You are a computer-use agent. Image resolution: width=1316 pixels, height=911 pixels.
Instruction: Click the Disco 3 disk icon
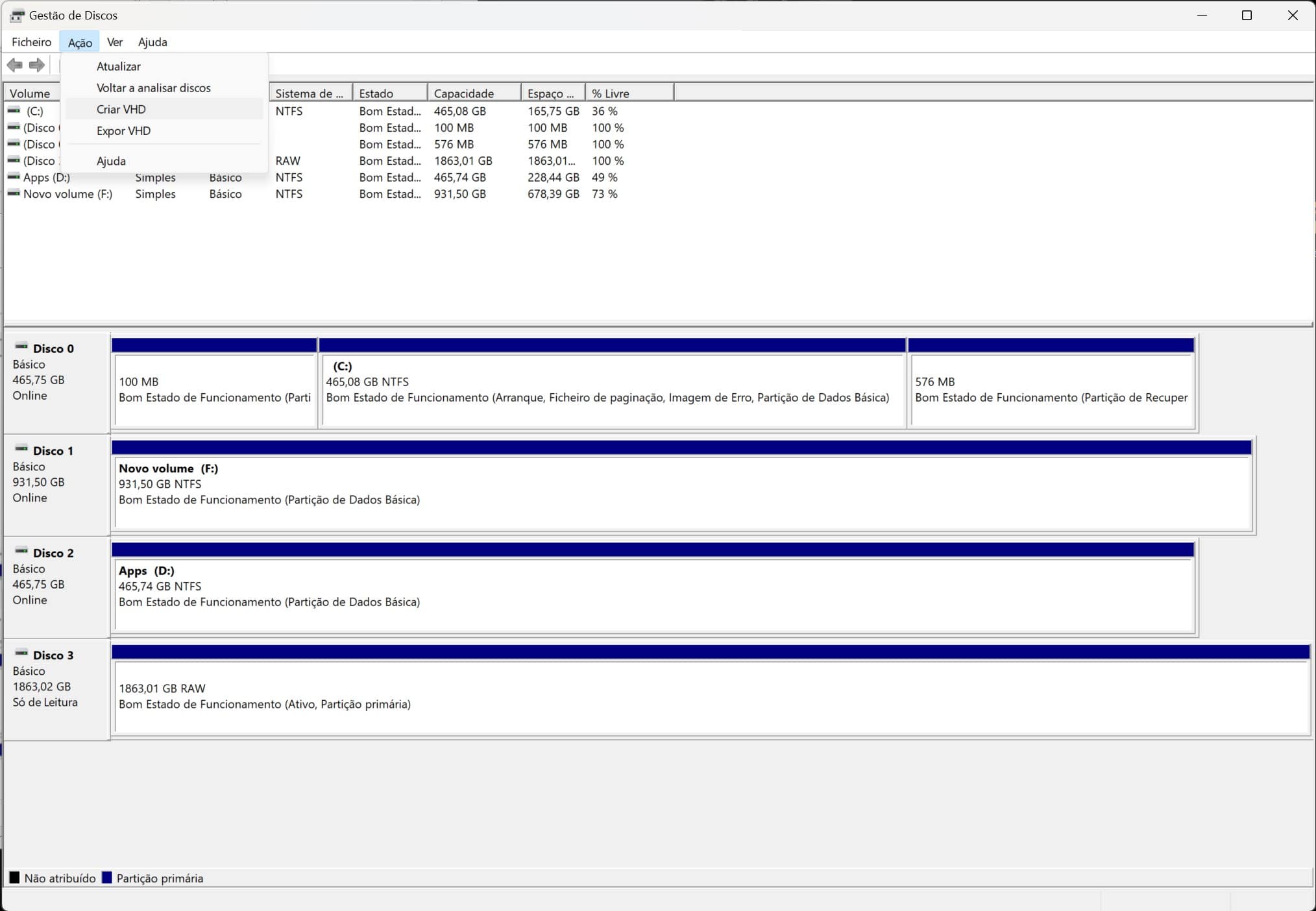(x=21, y=653)
